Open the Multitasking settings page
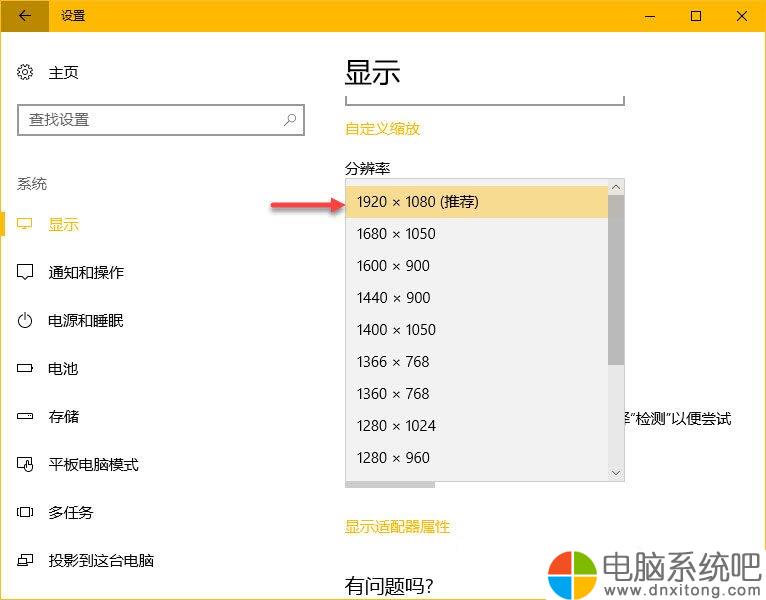The width and height of the screenshot is (766, 600). tap(71, 513)
